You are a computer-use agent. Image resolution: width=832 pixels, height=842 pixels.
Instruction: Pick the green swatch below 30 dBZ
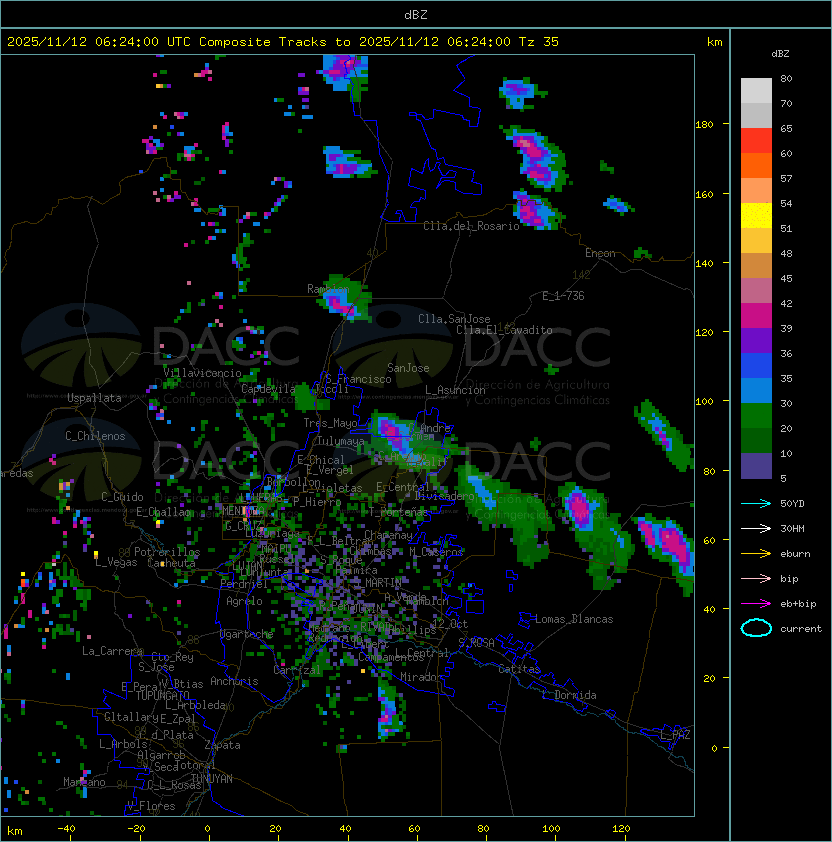(756, 416)
